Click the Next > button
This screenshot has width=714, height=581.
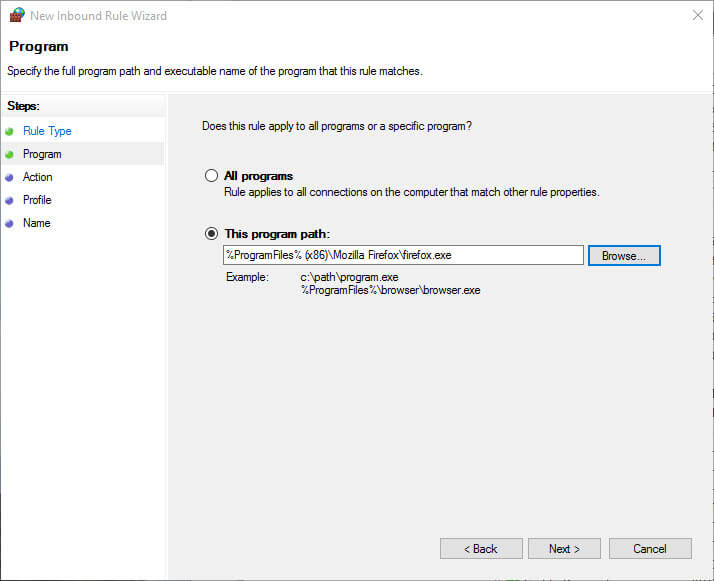(x=564, y=549)
